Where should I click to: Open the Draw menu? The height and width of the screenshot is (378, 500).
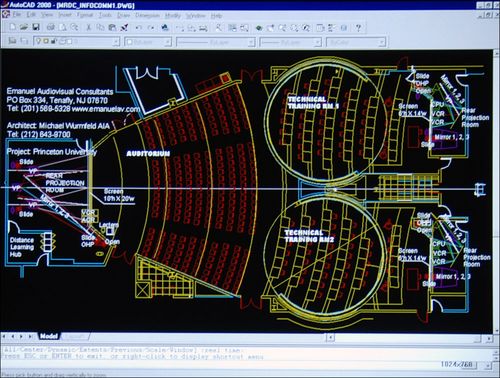pos(123,15)
